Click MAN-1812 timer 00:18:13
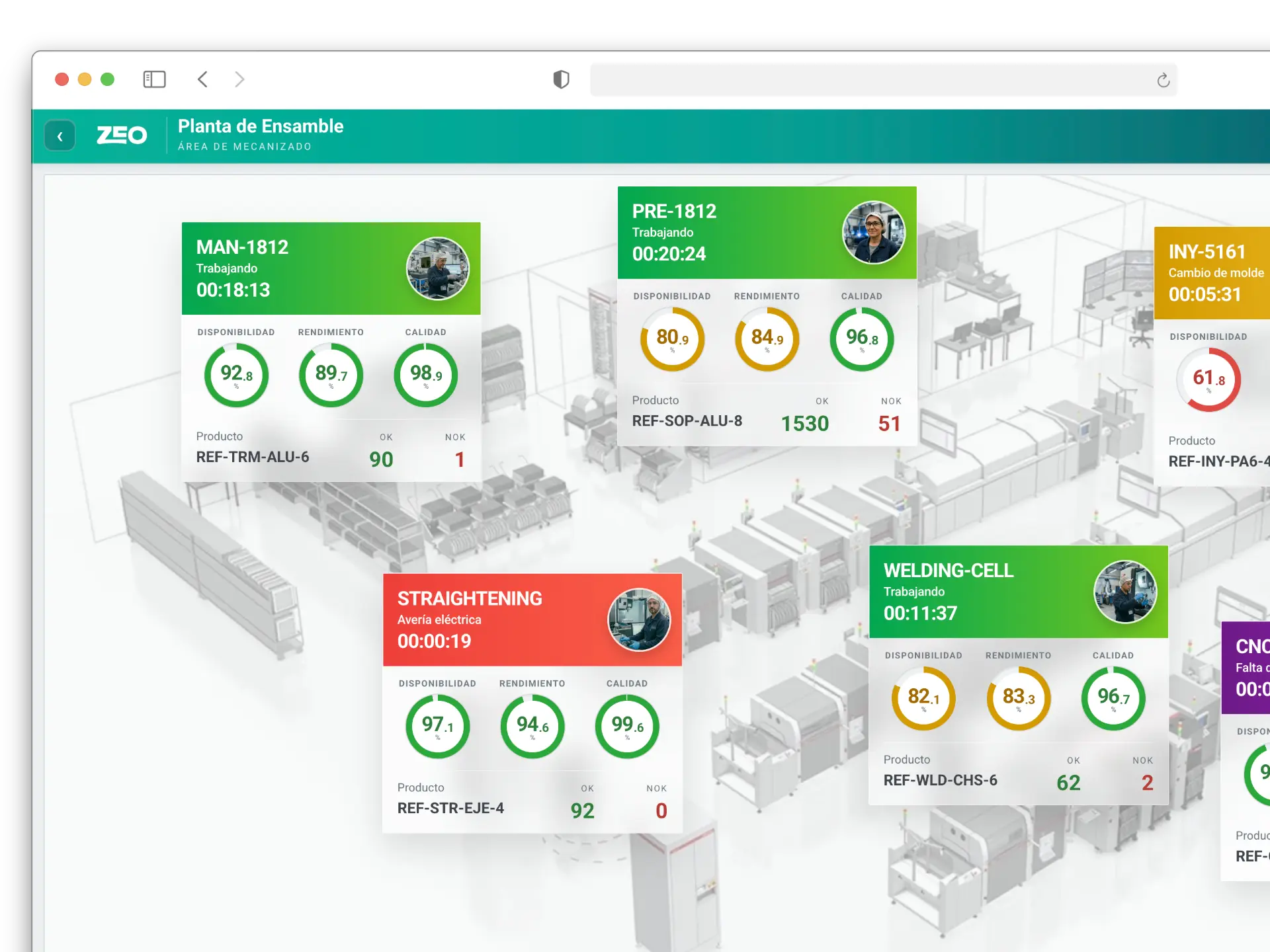Viewport: 1270px width, 952px height. (x=233, y=290)
